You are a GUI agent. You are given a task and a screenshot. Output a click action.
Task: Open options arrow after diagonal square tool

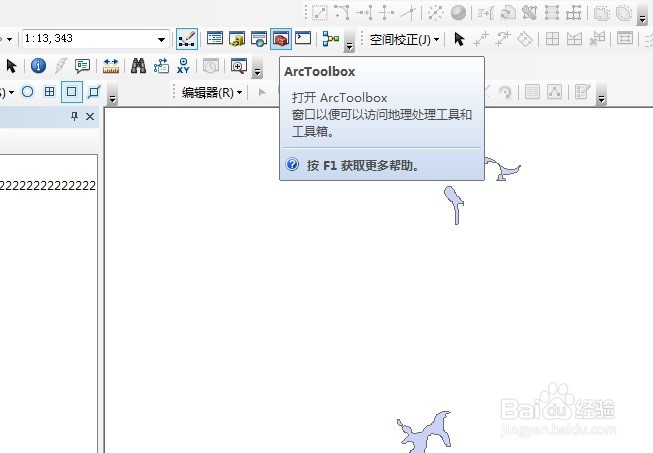coord(112,93)
